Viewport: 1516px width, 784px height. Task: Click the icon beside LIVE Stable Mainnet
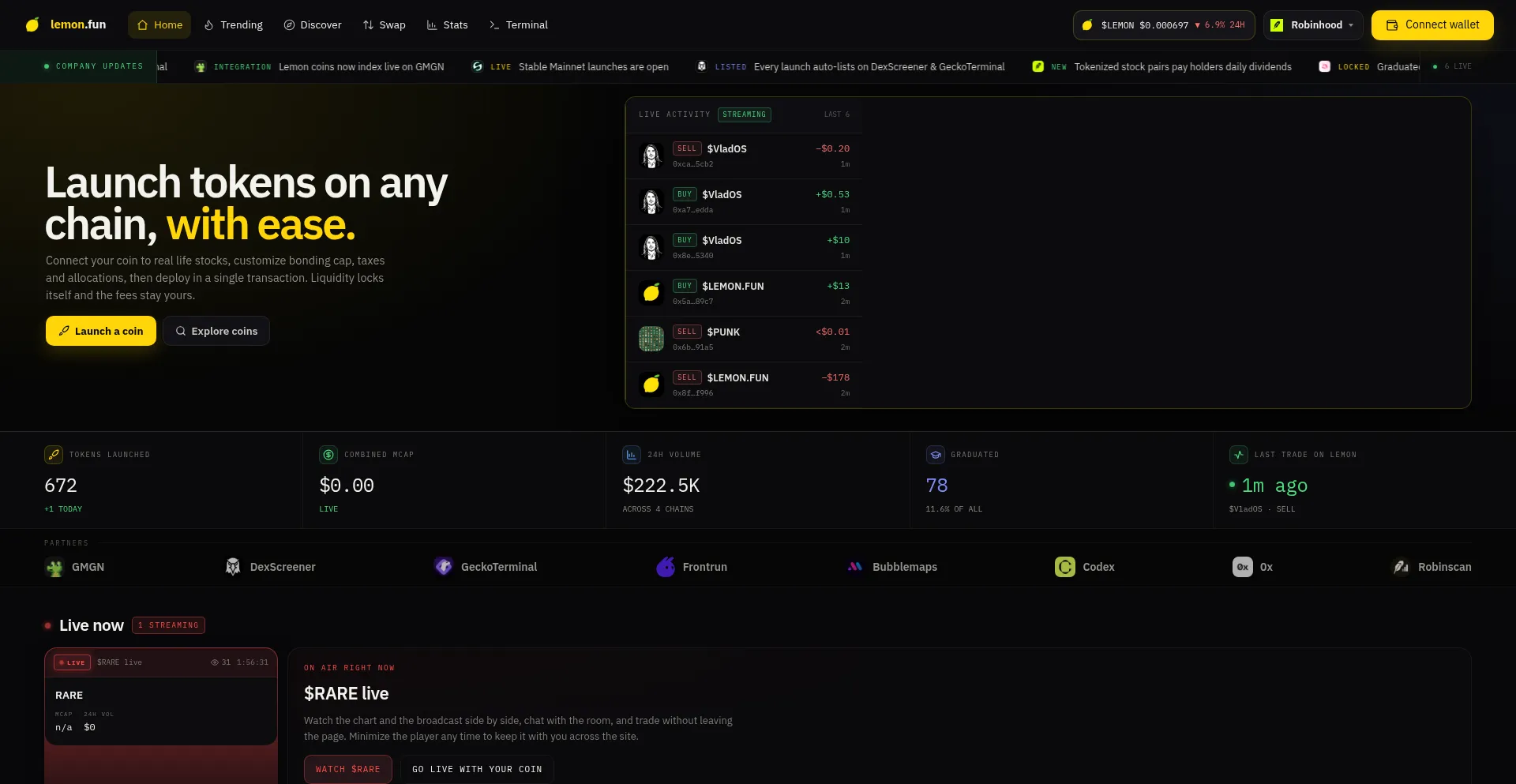tap(477, 67)
